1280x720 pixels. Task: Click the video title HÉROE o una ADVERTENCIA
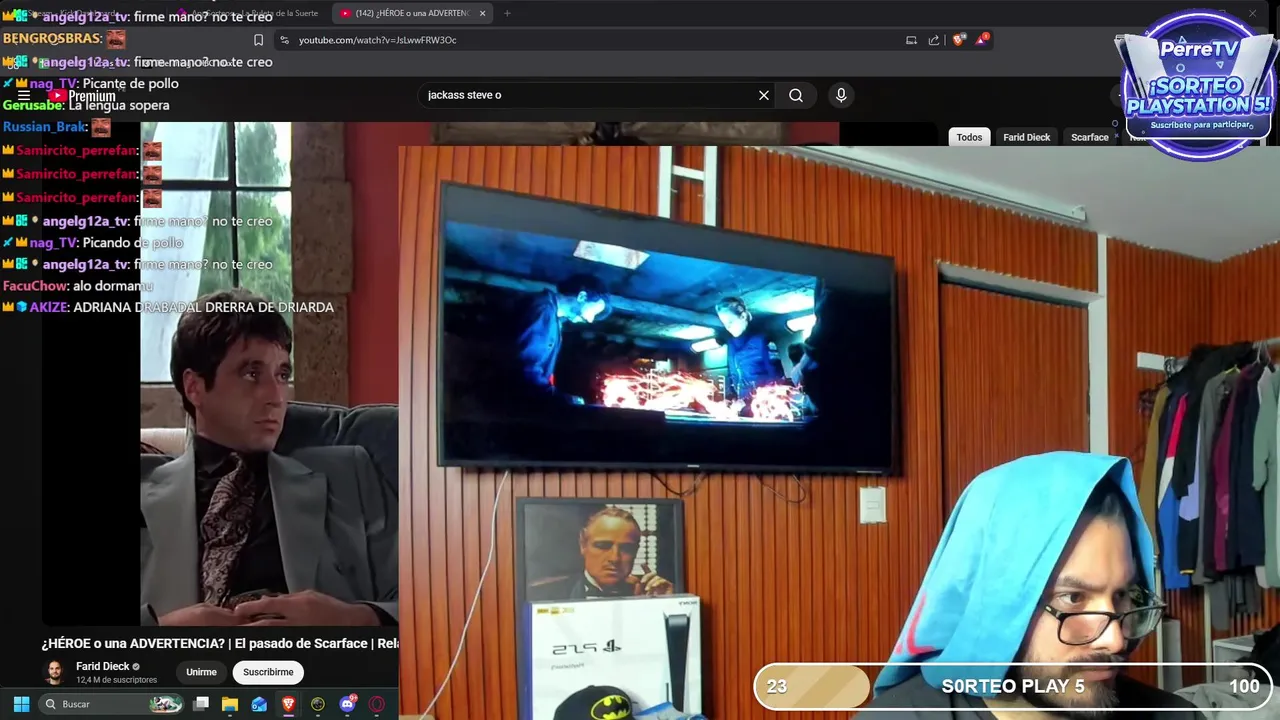pyautogui.click(x=220, y=643)
